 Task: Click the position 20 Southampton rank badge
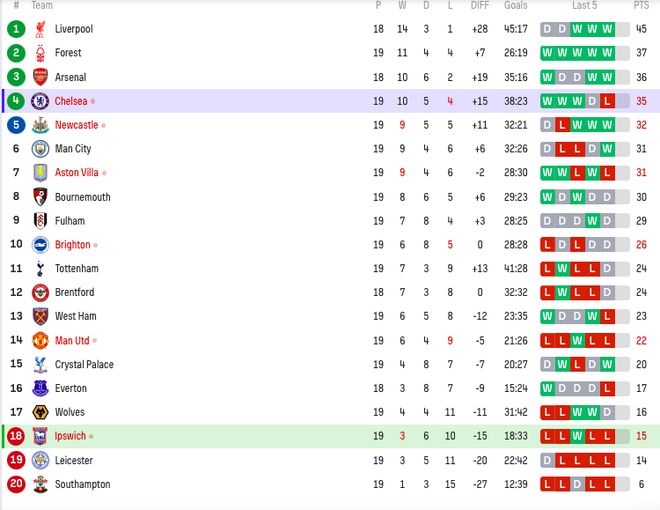[16, 484]
